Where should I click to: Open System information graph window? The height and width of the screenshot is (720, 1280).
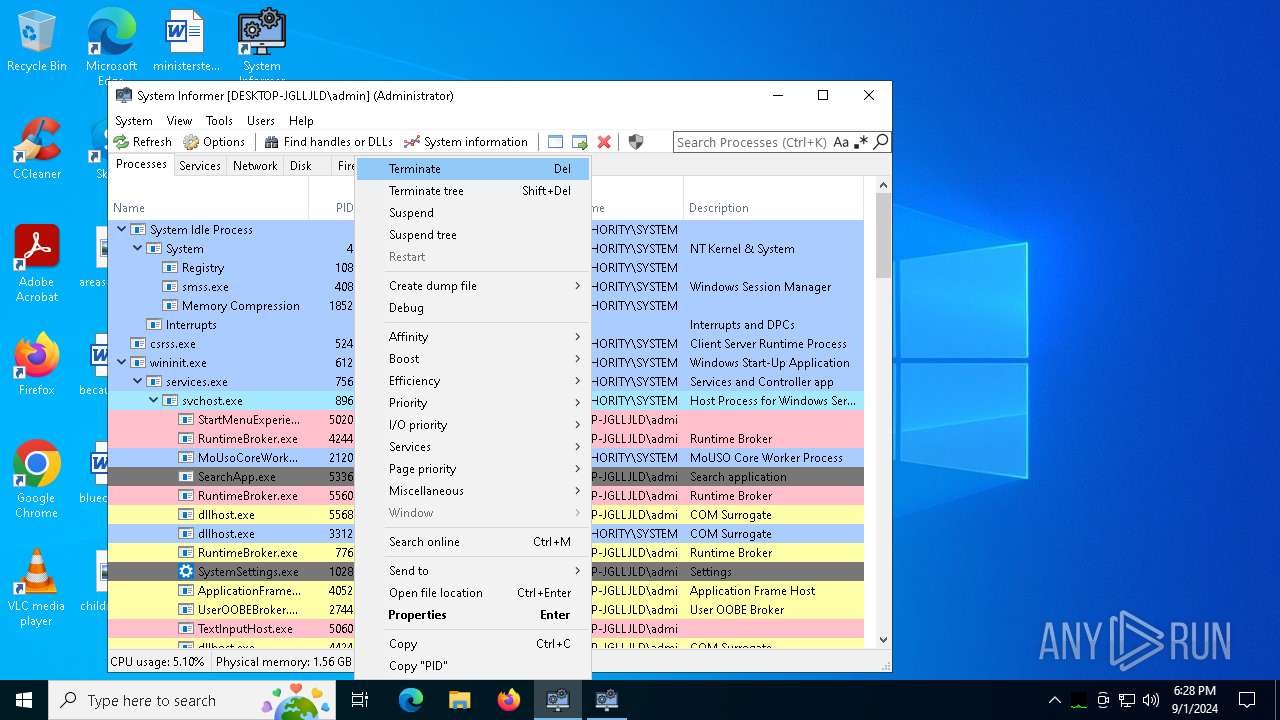[465, 142]
